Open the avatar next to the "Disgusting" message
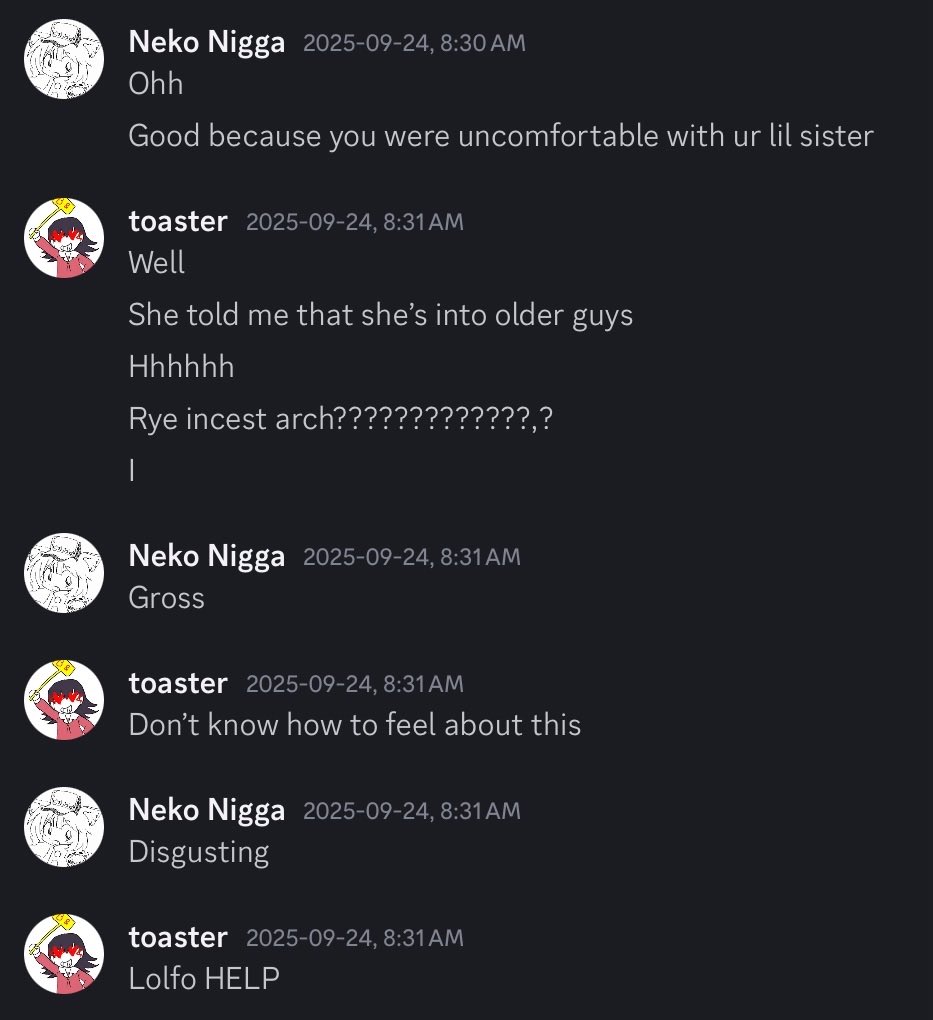 [x=64, y=828]
